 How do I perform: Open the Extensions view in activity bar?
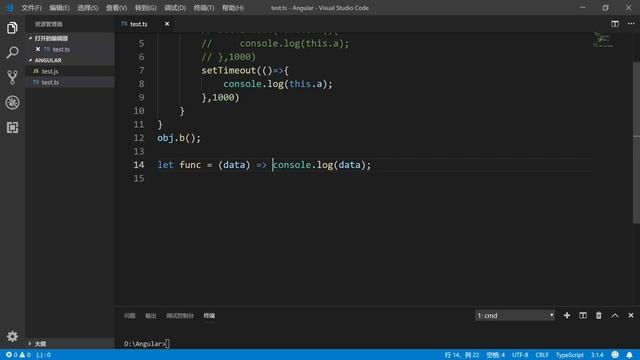[x=12, y=127]
